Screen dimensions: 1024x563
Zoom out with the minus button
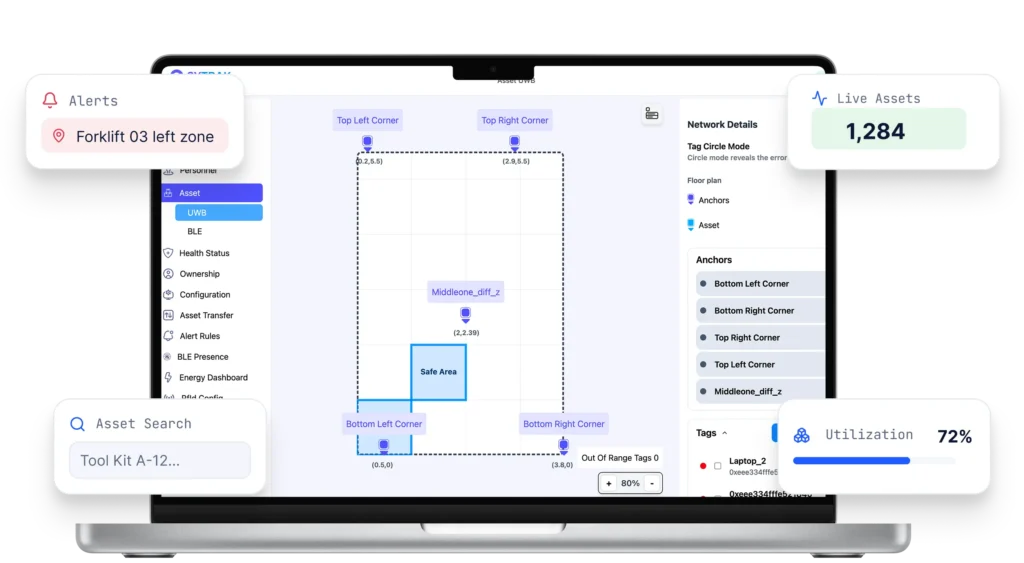(x=652, y=483)
